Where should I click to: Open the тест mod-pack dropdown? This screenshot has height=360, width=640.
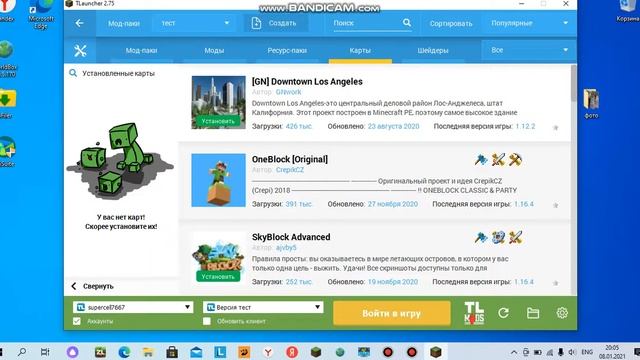click(194, 23)
